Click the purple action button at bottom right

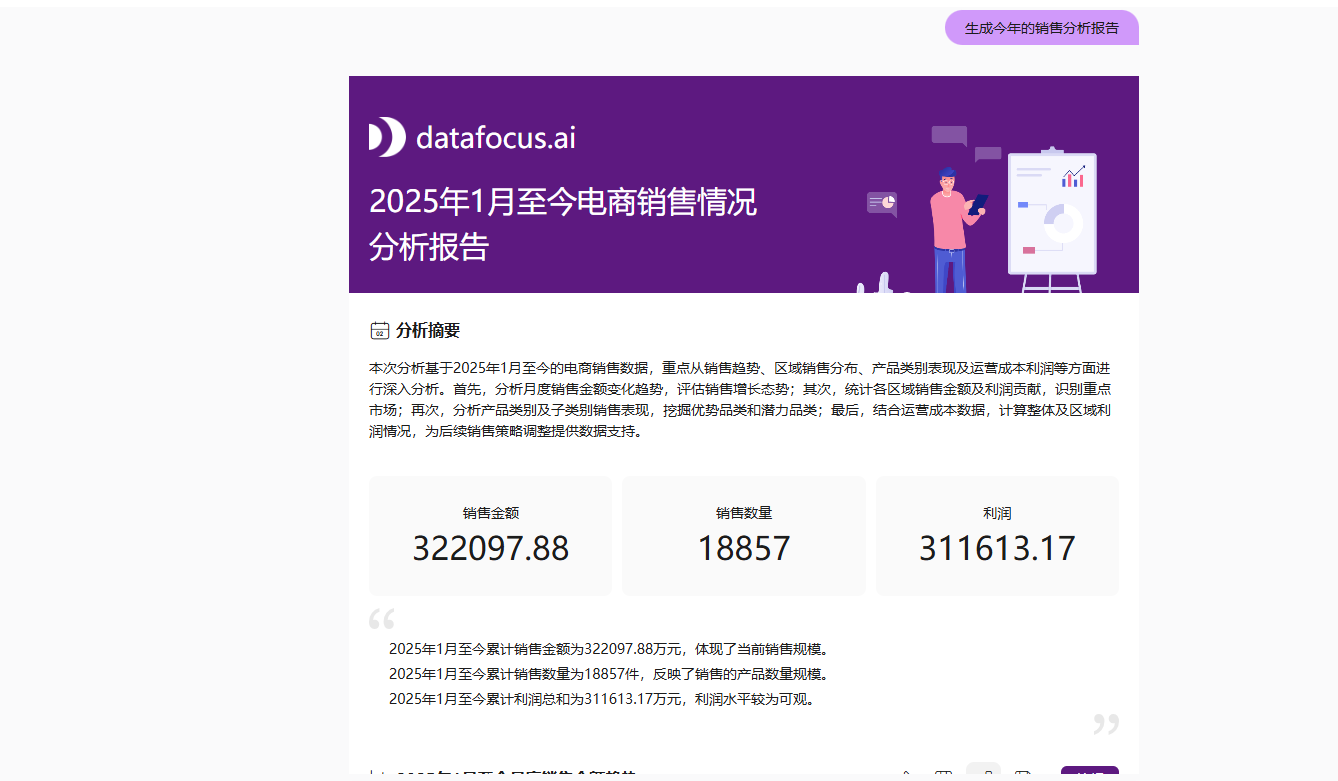1089,775
